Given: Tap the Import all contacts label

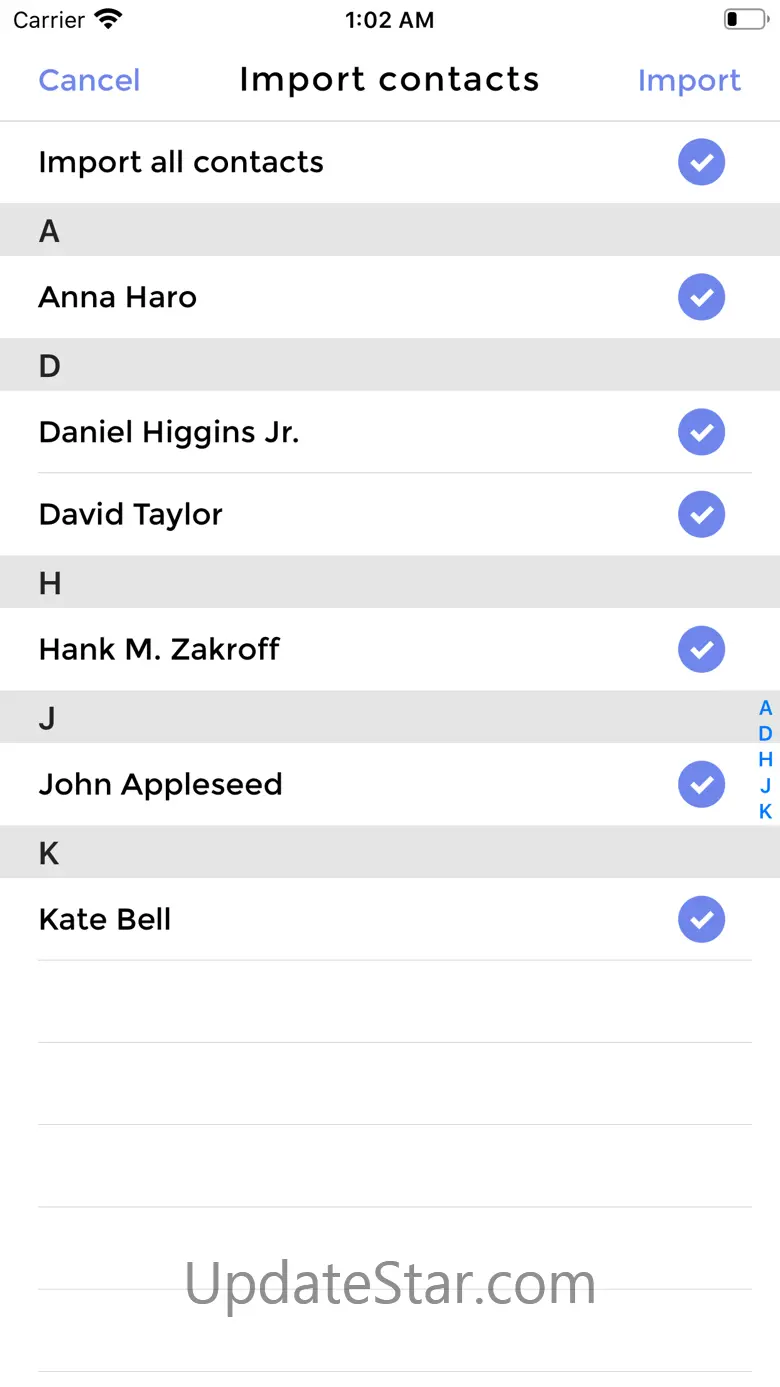Looking at the screenshot, I should (181, 162).
